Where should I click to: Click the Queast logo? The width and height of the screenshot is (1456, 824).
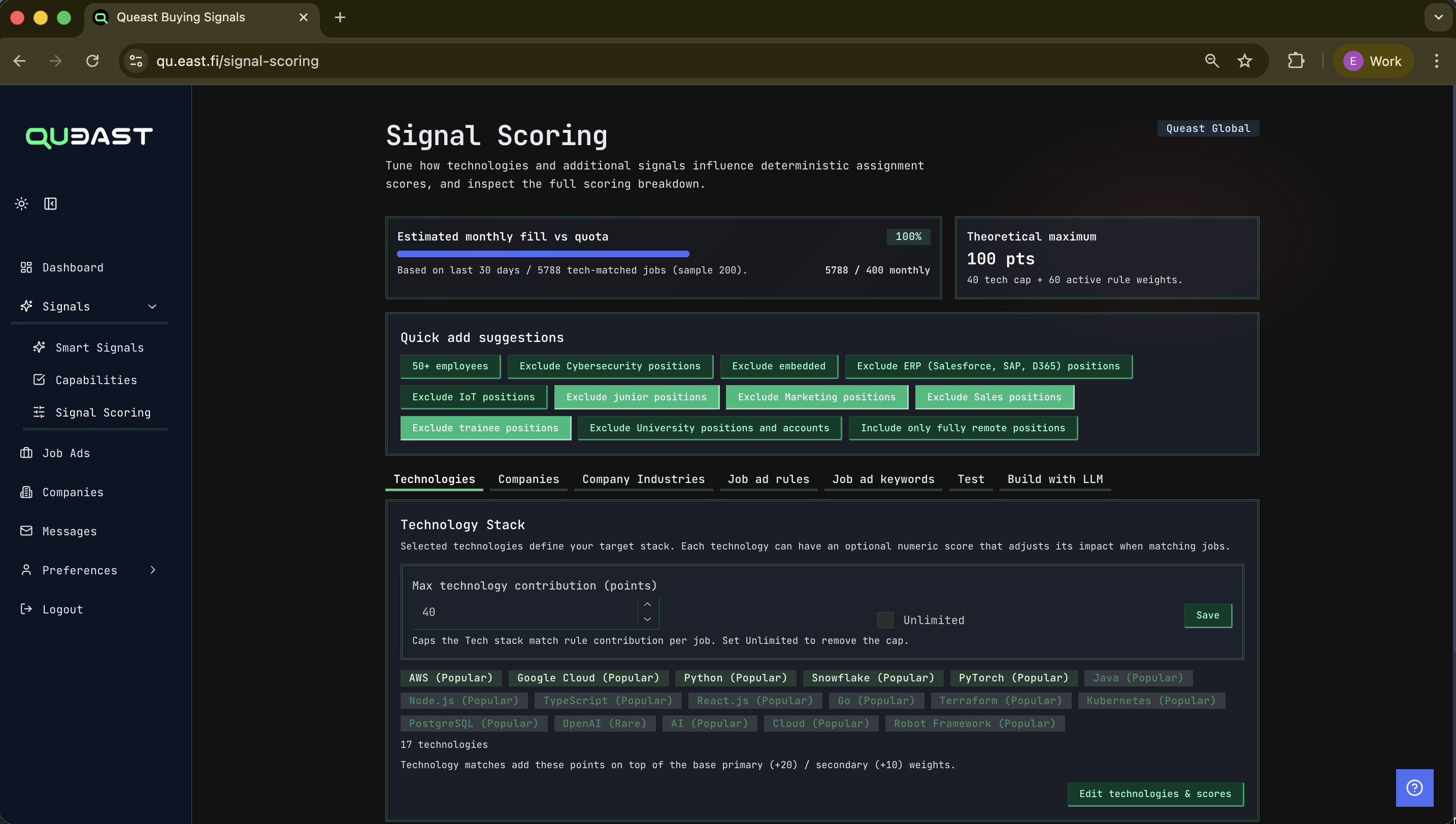[x=89, y=137]
